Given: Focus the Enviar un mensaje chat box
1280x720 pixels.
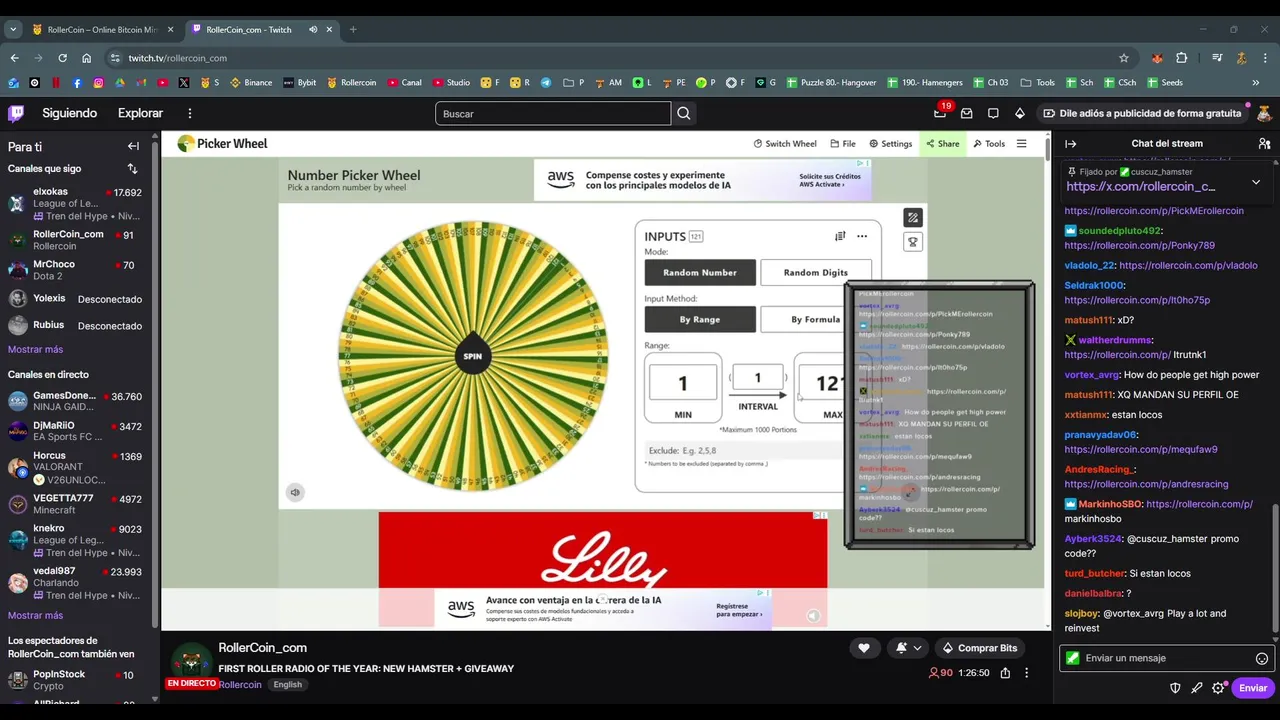Looking at the screenshot, I should [x=1167, y=658].
